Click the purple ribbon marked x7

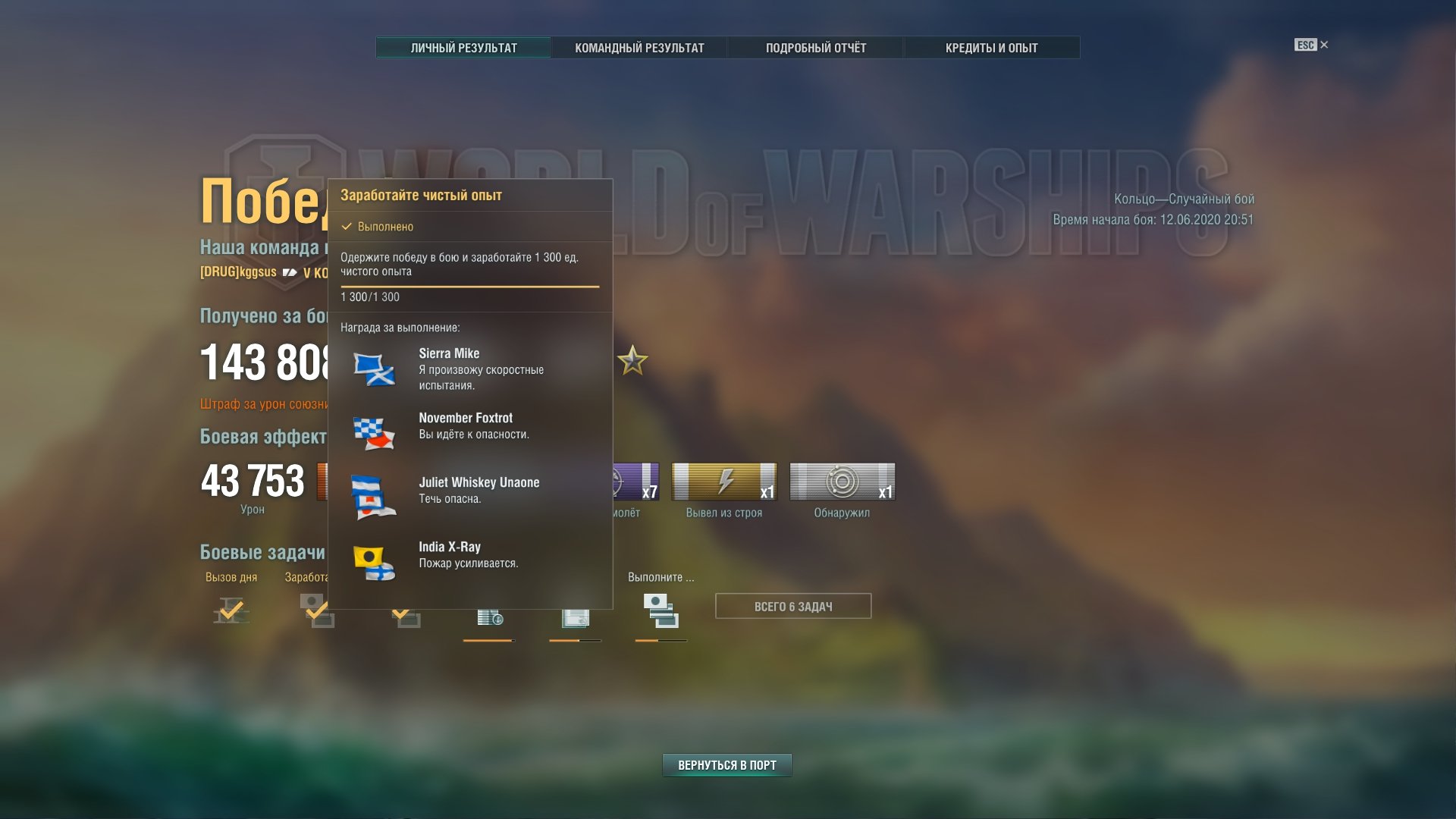click(637, 482)
